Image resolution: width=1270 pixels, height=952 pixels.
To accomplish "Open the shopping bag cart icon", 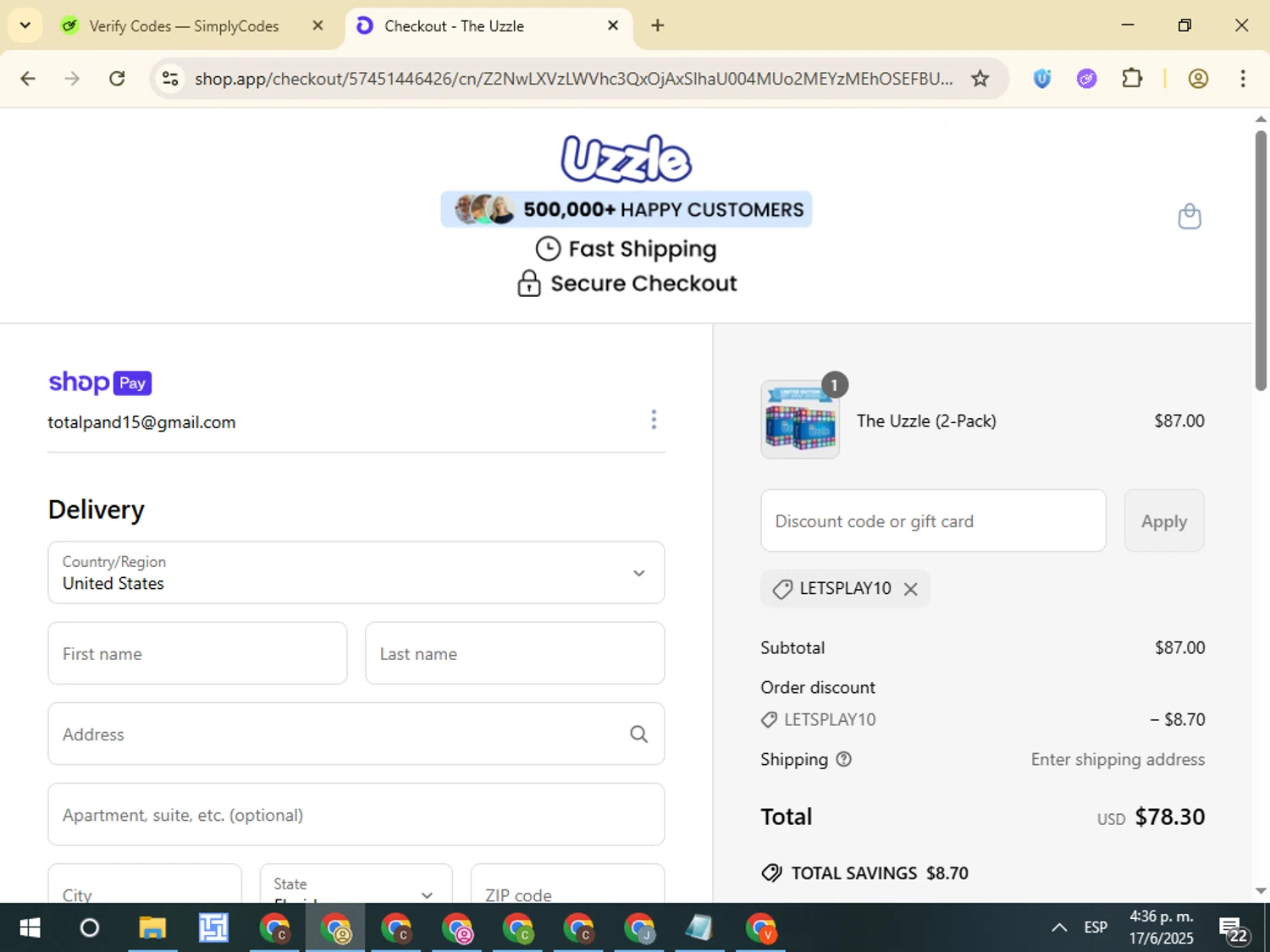I will point(1190,217).
